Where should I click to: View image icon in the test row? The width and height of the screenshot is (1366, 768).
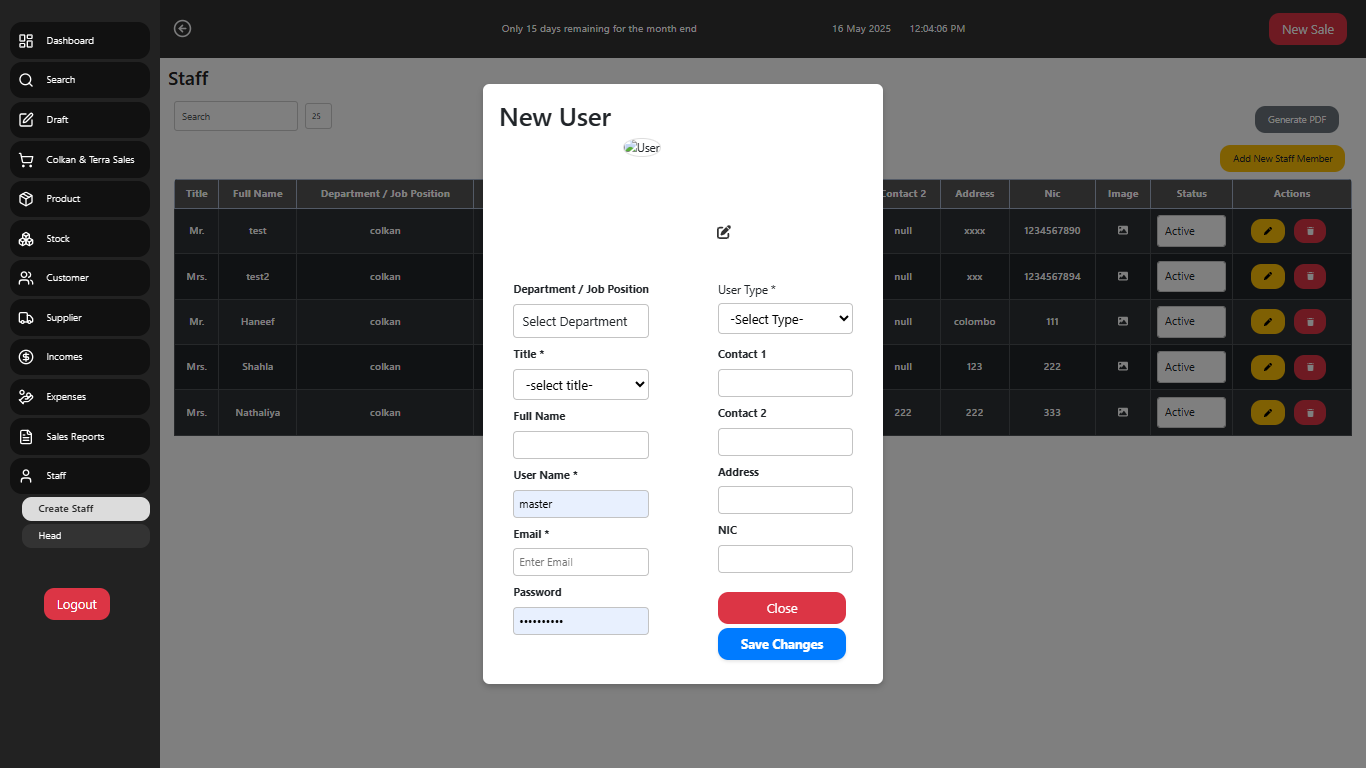click(1123, 230)
